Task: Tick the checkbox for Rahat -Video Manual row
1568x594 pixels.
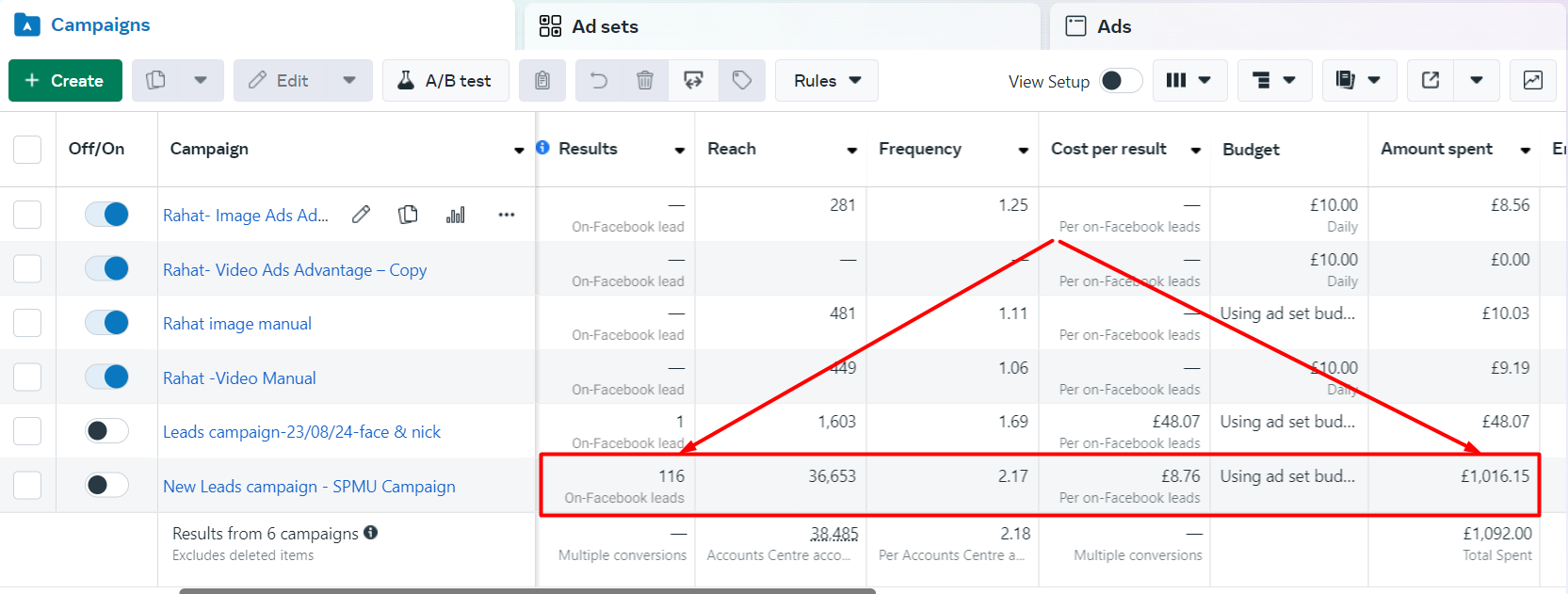Action: [27, 377]
